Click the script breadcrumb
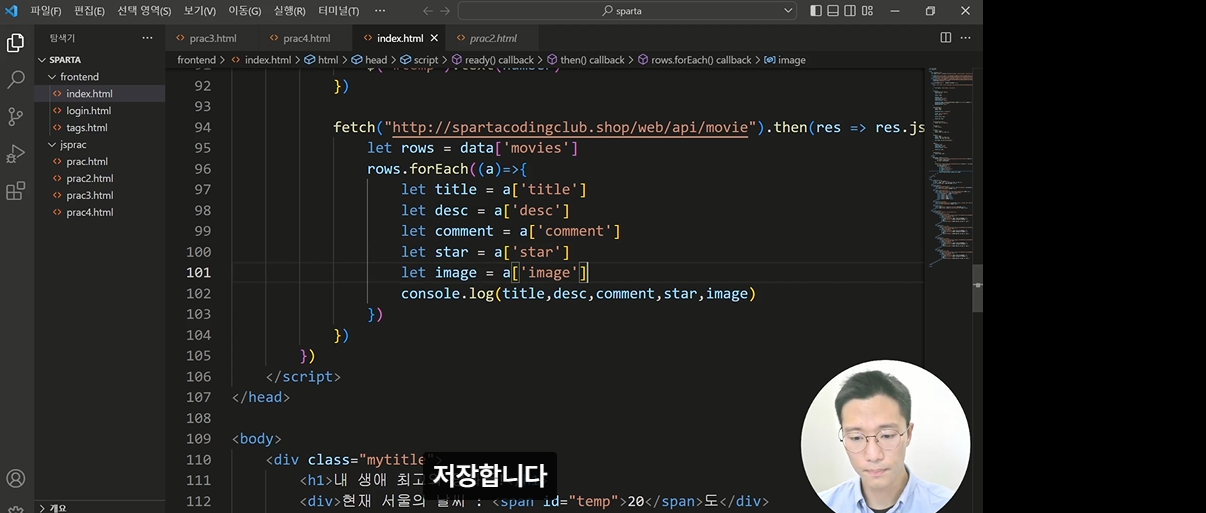 [x=420, y=60]
